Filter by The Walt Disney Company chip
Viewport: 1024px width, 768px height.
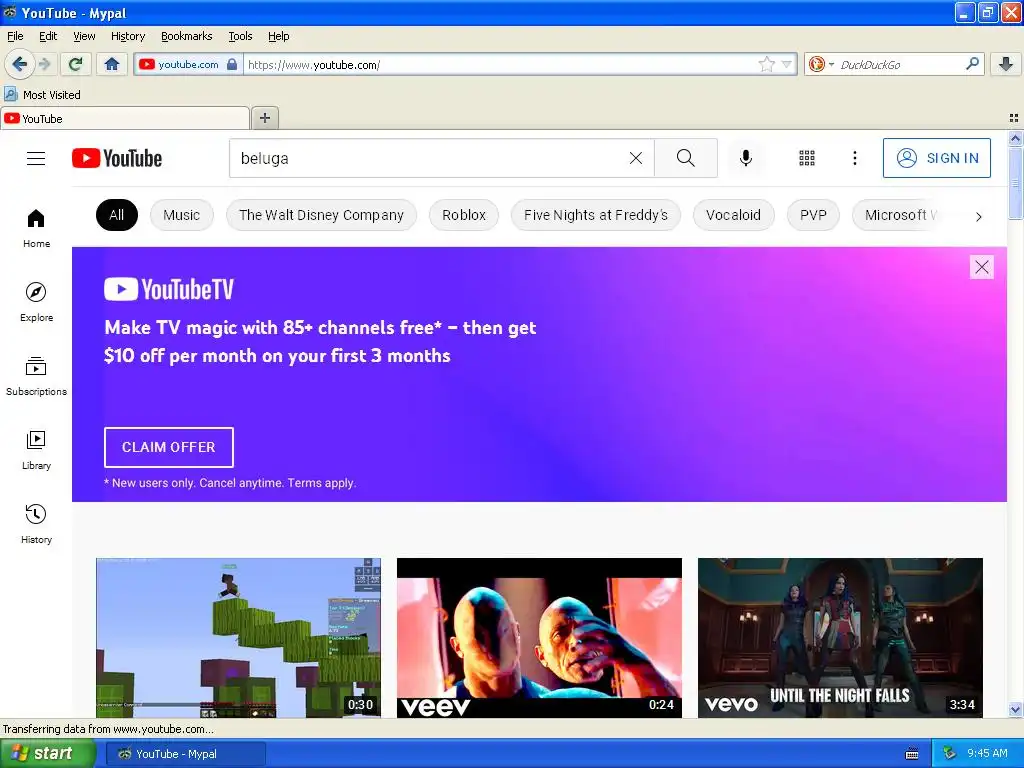click(x=321, y=215)
